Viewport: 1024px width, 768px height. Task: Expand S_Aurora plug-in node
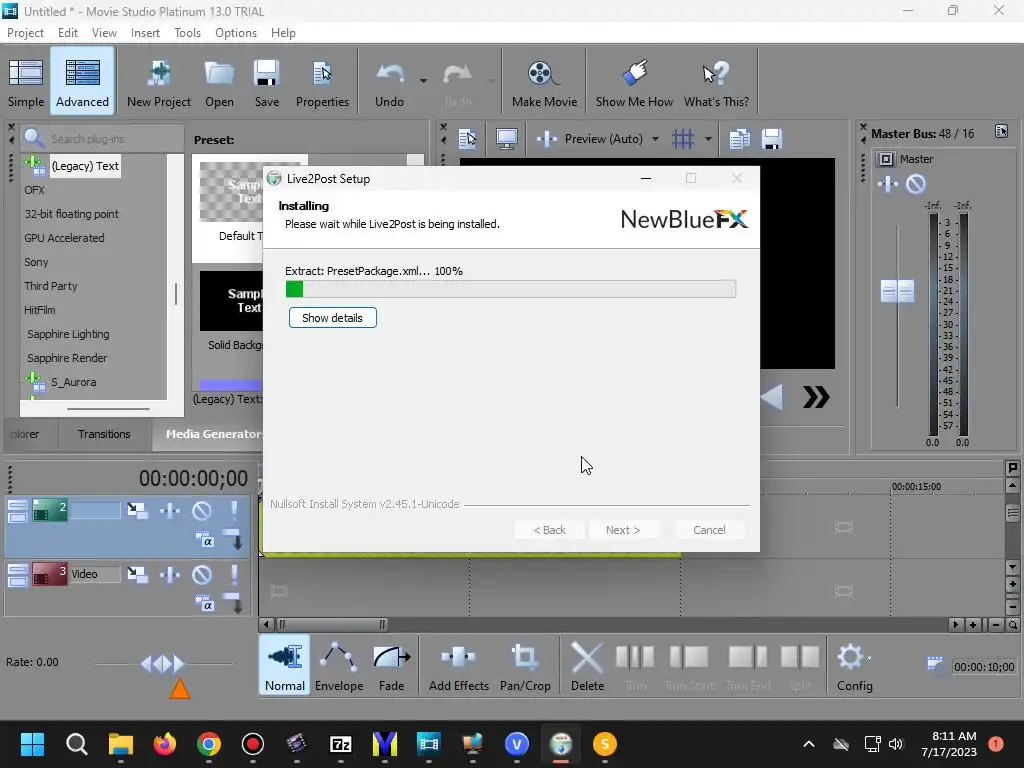tap(34, 381)
